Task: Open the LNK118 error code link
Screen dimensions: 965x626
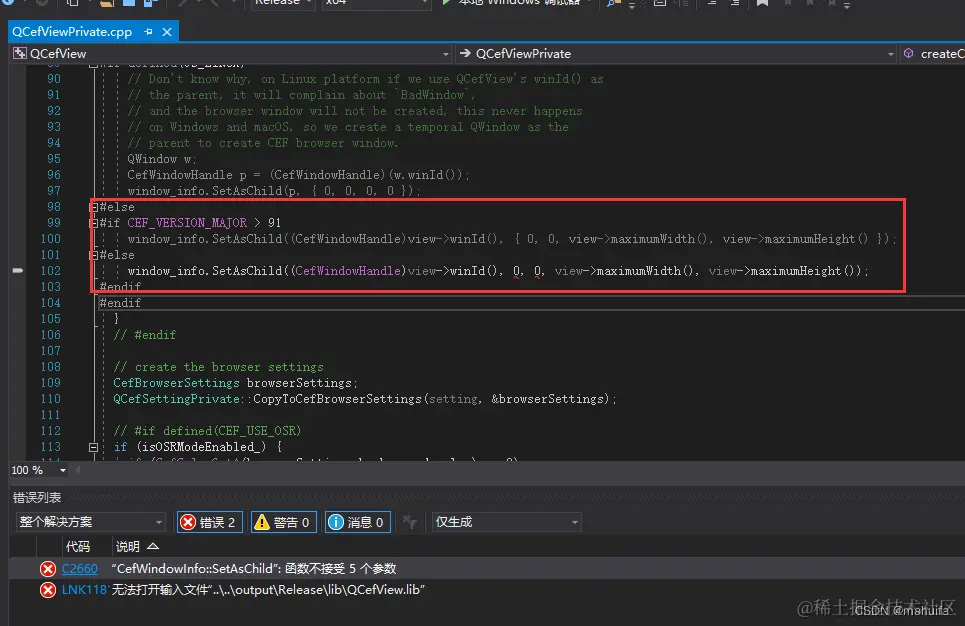Action: pos(84,590)
